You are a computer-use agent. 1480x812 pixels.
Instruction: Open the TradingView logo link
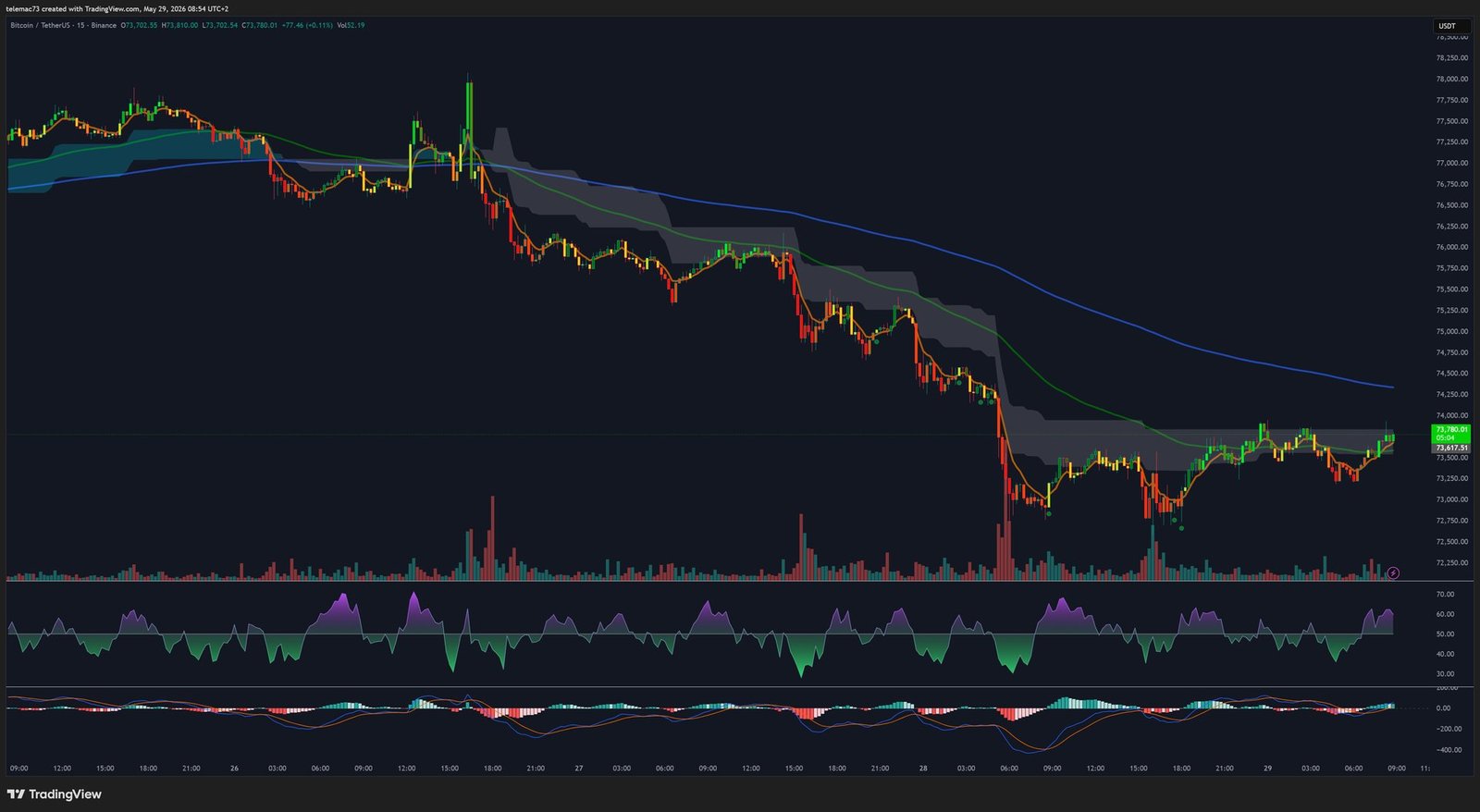pos(54,794)
